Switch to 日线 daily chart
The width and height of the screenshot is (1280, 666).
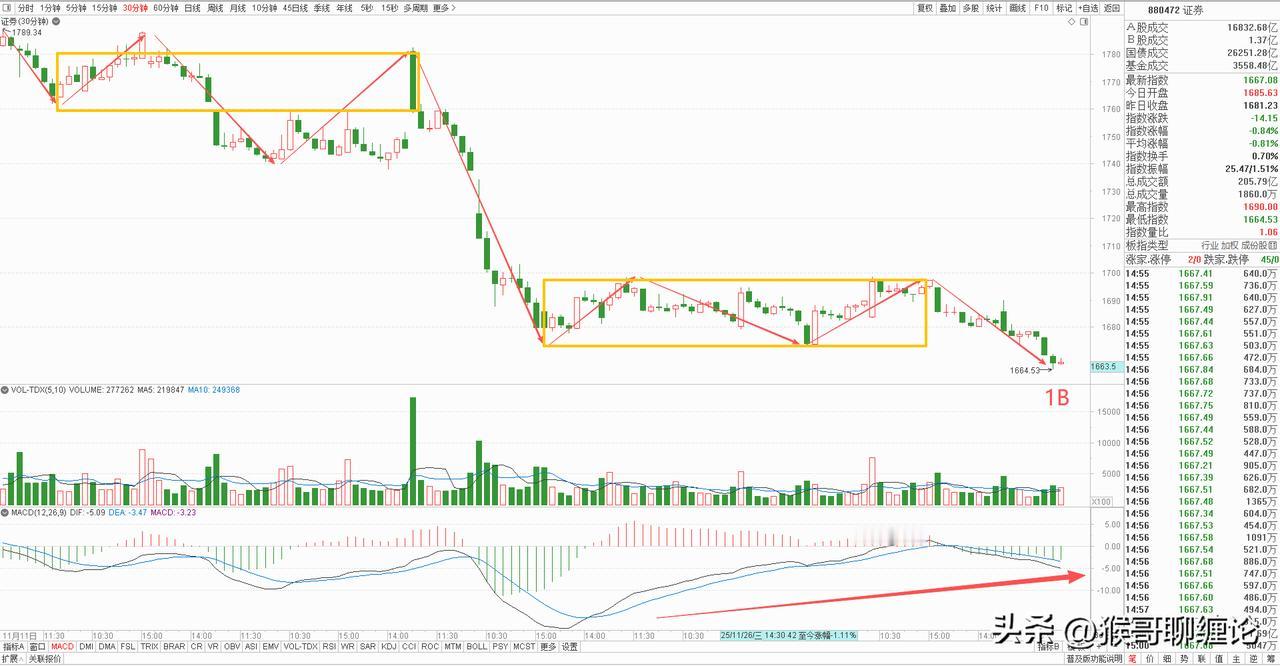click(192, 8)
